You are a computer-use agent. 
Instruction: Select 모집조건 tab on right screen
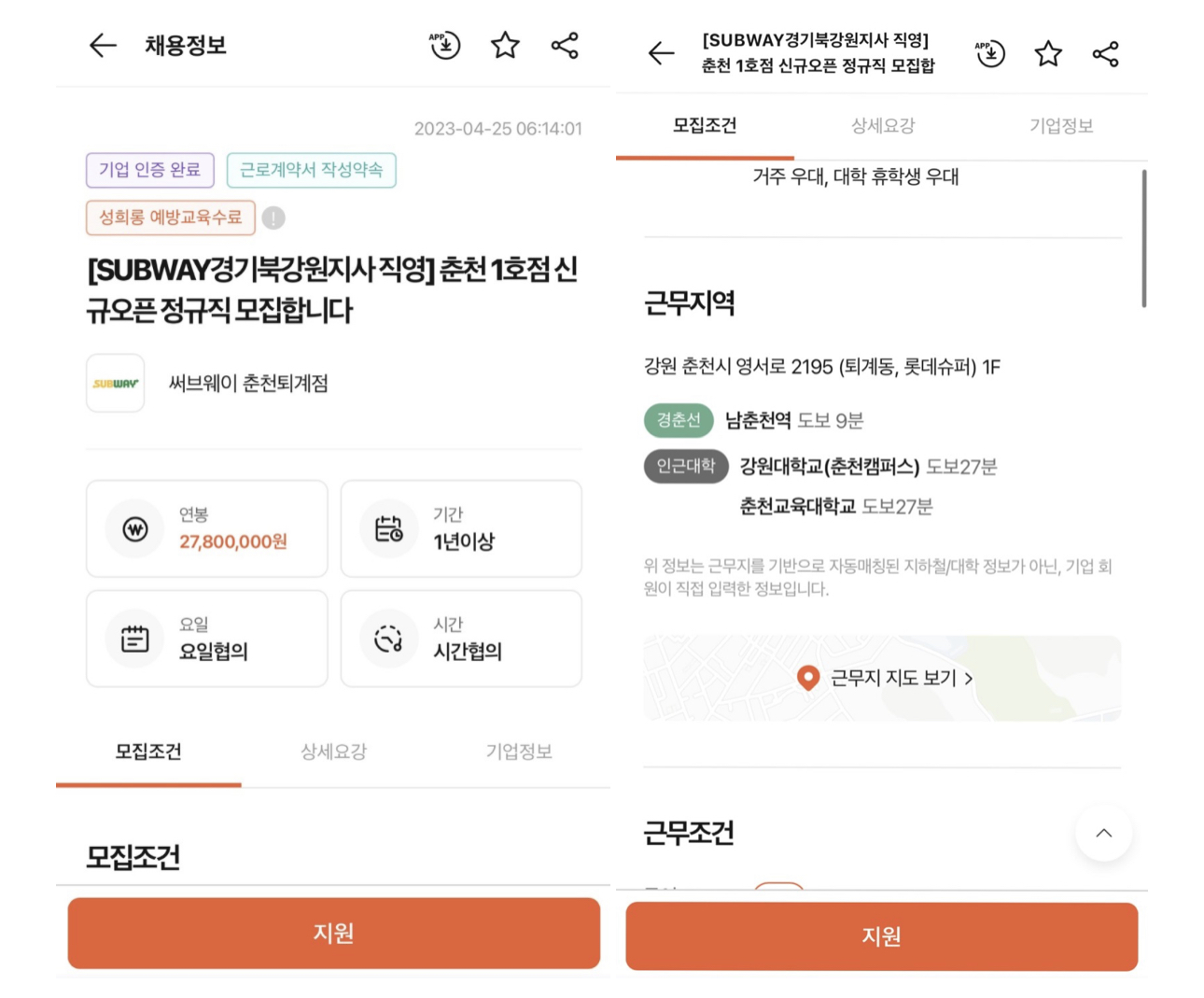pos(705,126)
